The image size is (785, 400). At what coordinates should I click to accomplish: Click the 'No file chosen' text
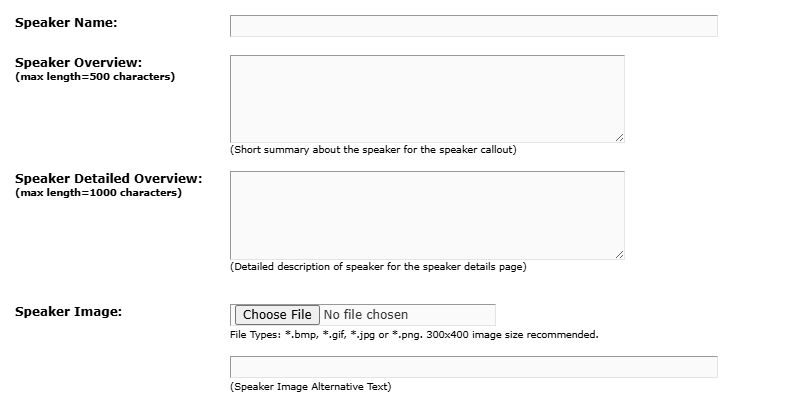pos(366,315)
